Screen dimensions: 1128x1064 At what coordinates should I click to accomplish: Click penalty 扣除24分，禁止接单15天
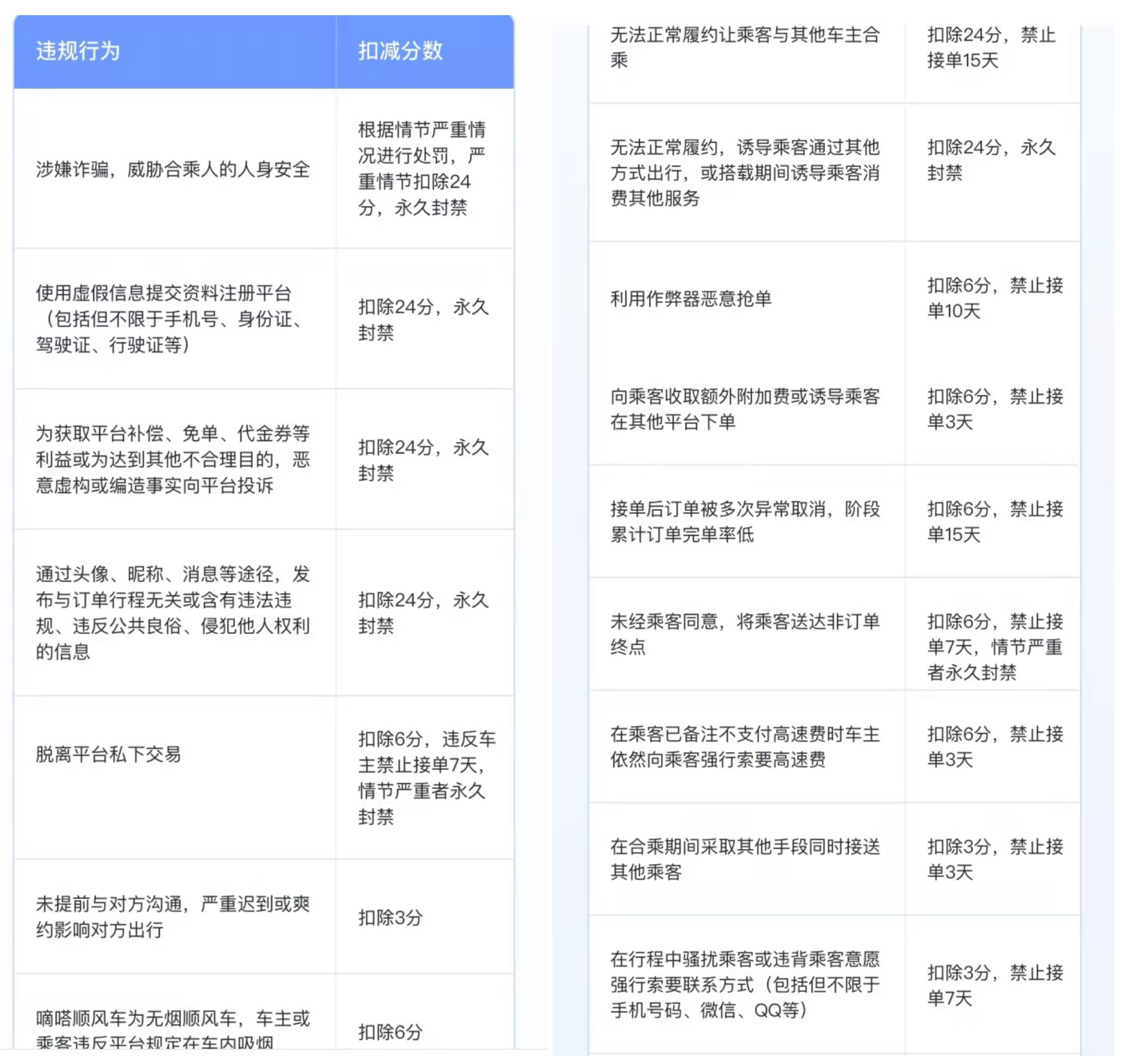[x=992, y=62]
